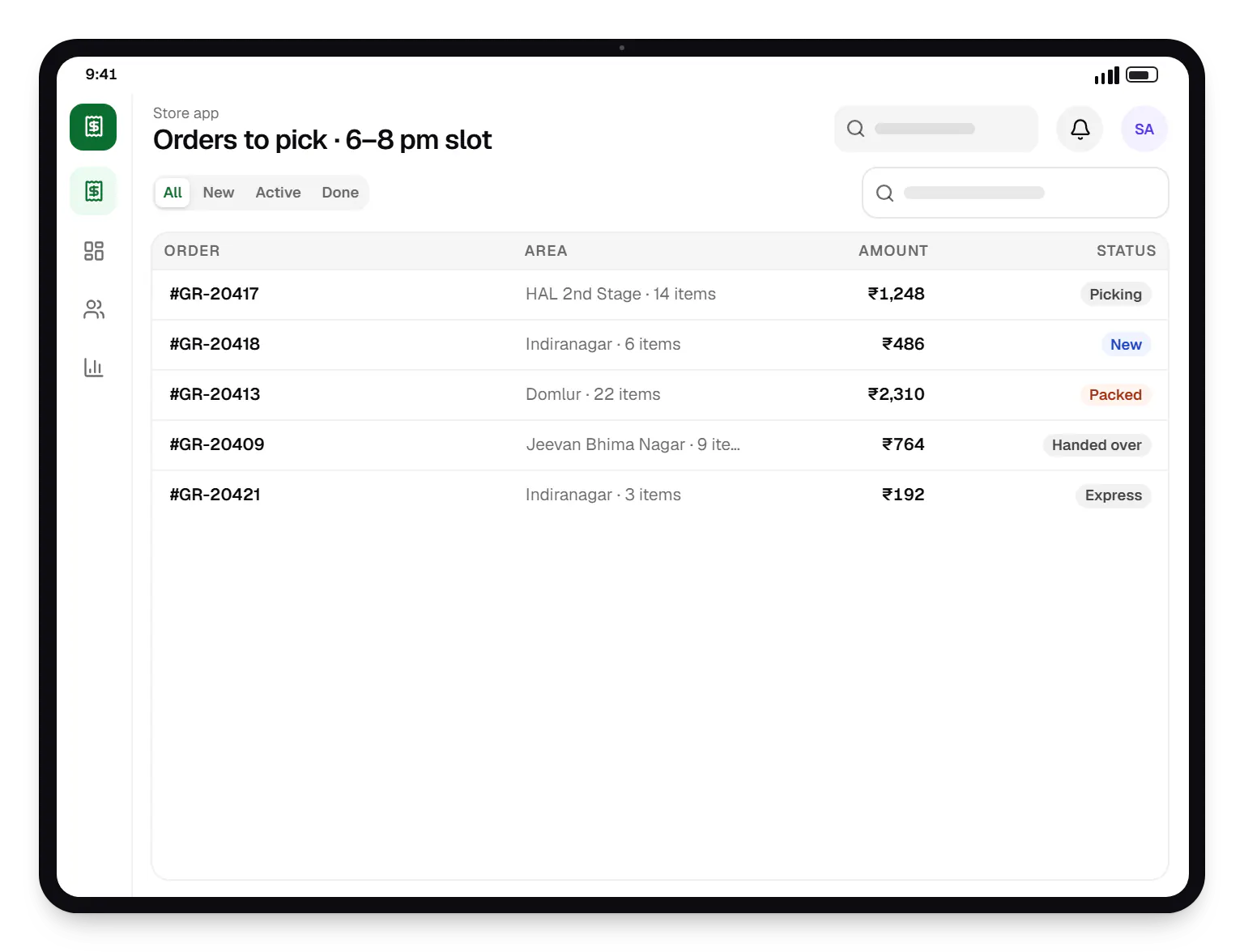The image size is (1244, 952).
Task: Switch to the Done filter tab
Action: point(340,193)
